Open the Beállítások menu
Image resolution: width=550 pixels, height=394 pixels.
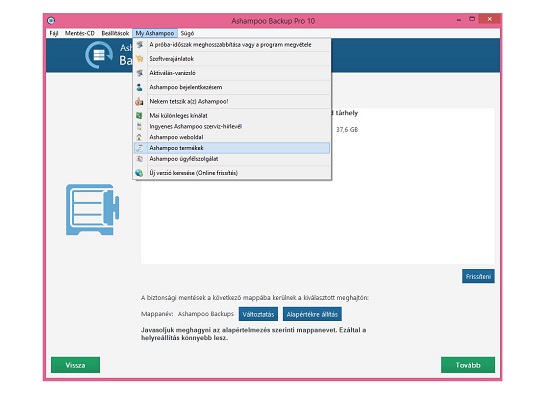tap(115, 33)
